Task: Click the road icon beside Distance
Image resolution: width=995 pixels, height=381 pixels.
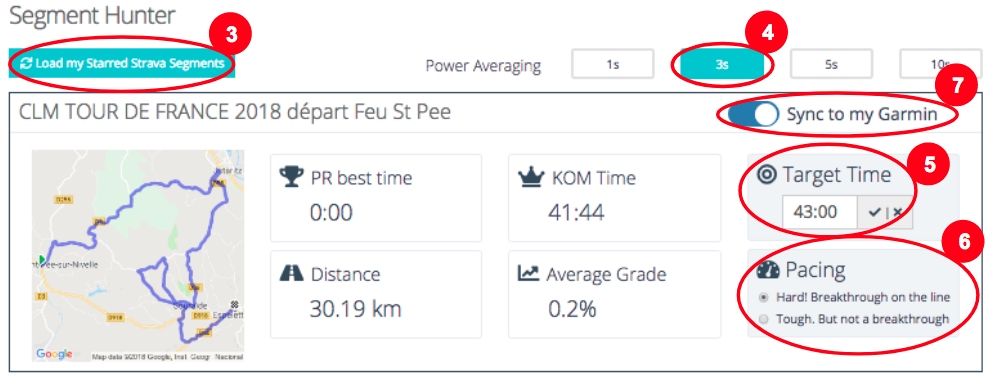Action: (291, 274)
